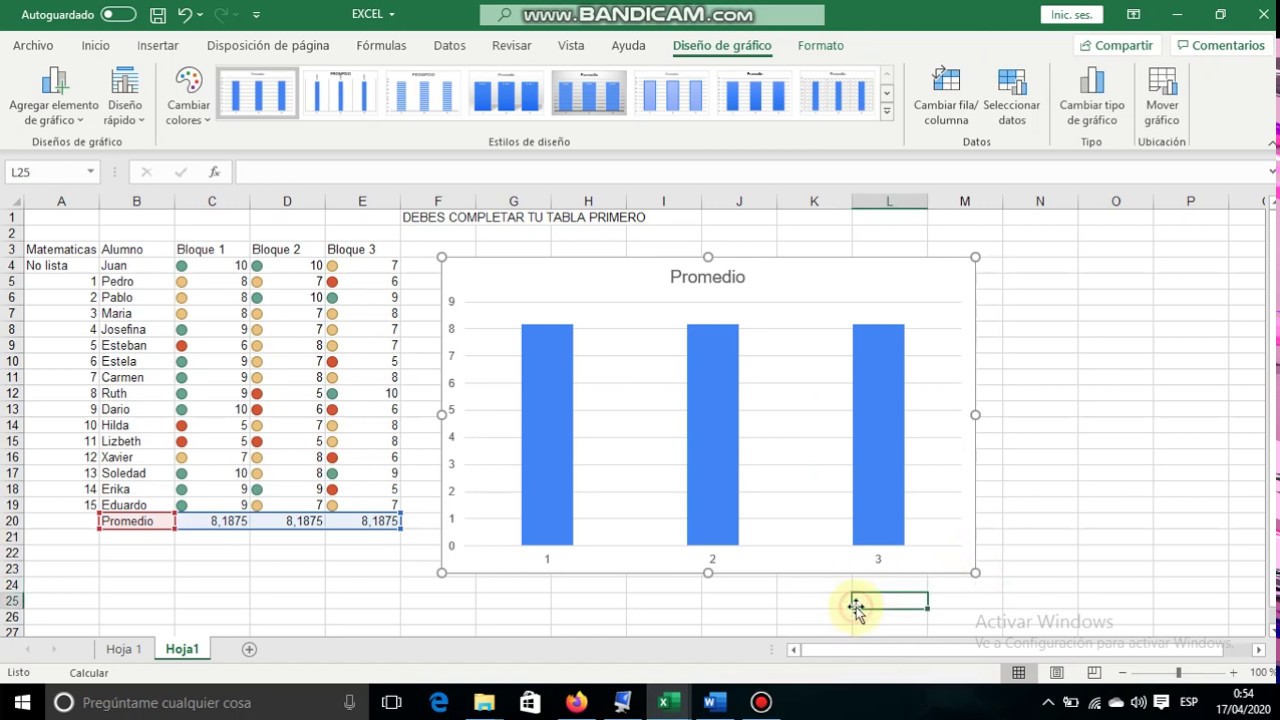Click the Bandicam record icon in taskbar
This screenshot has width=1280, height=720.
pyautogui.click(x=761, y=702)
